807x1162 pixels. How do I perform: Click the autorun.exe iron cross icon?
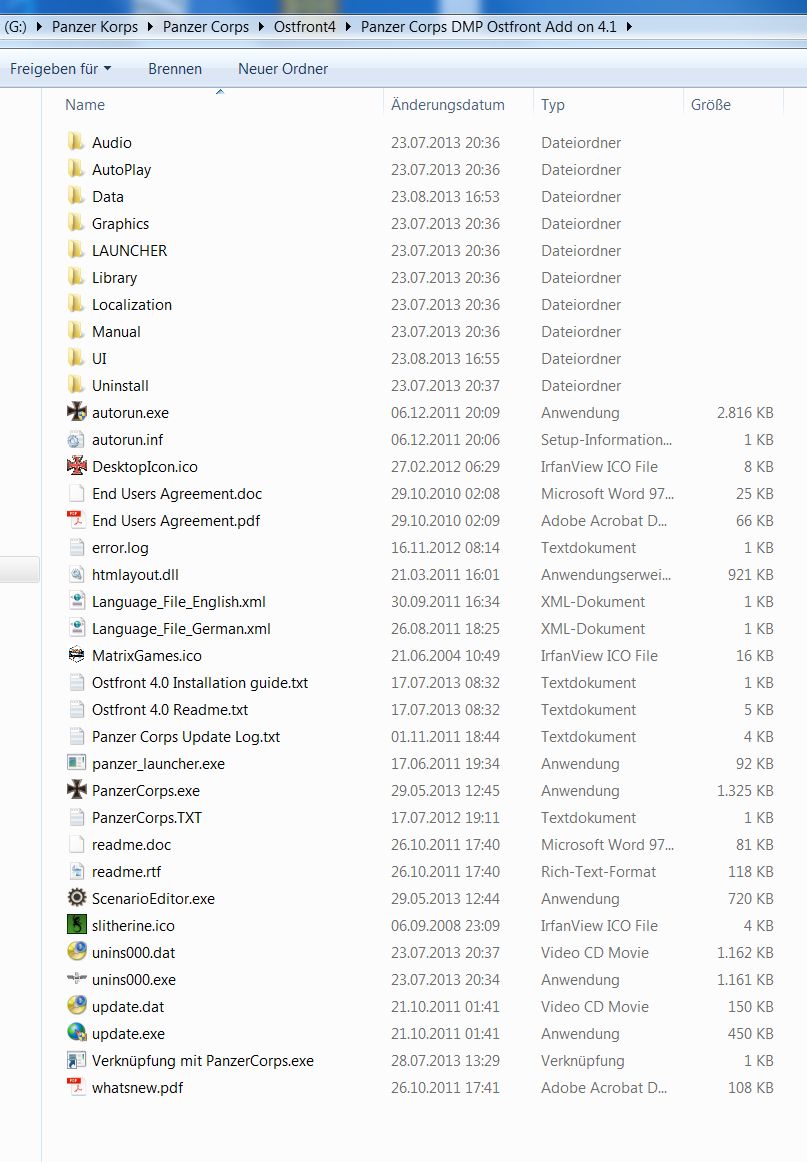(x=76, y=411)
